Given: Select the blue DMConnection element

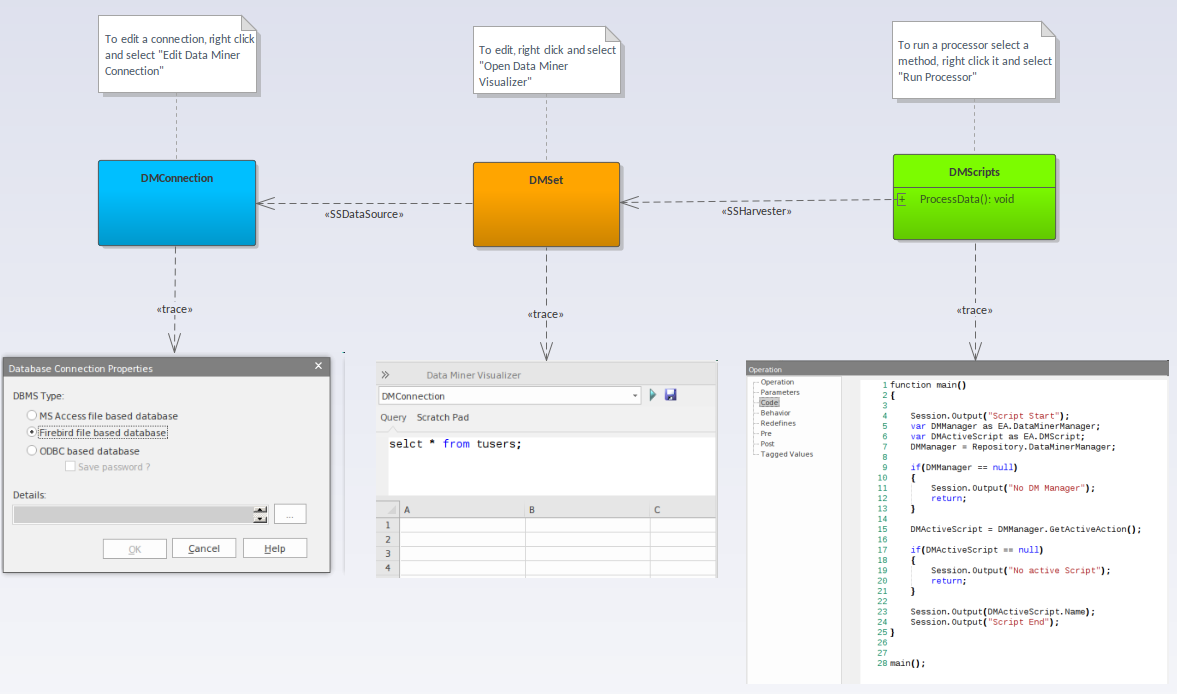Looking at the screenshot, I should point(177,203).
